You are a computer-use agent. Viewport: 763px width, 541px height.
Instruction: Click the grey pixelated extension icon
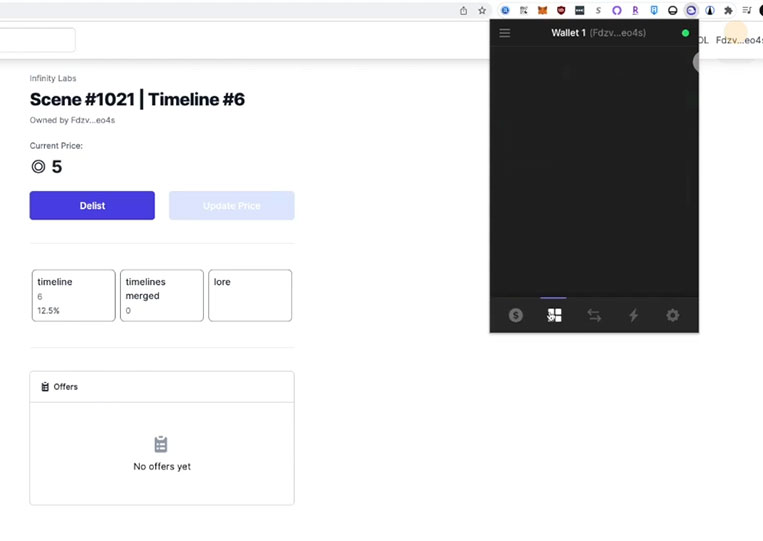click(x=524, y=10)
